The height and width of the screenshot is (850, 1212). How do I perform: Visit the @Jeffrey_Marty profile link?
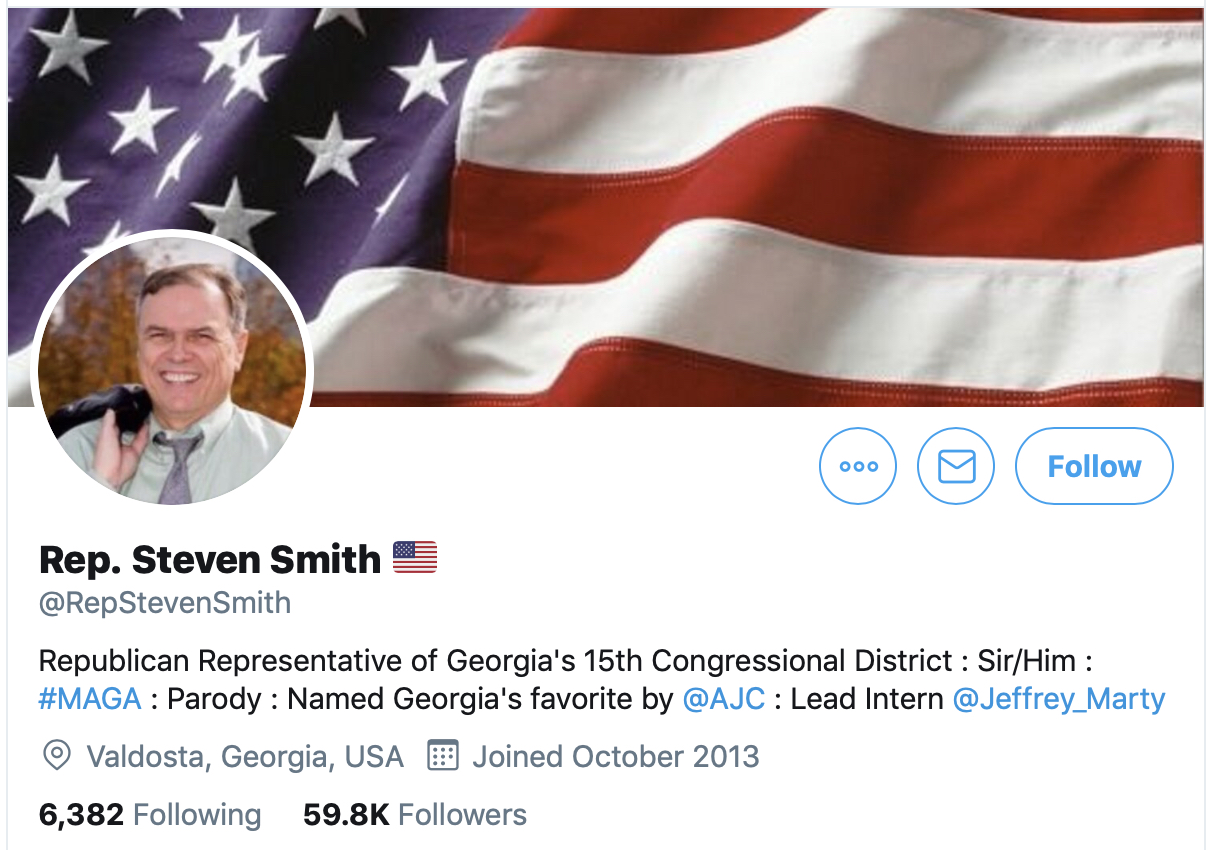(x=1059, y=699)
